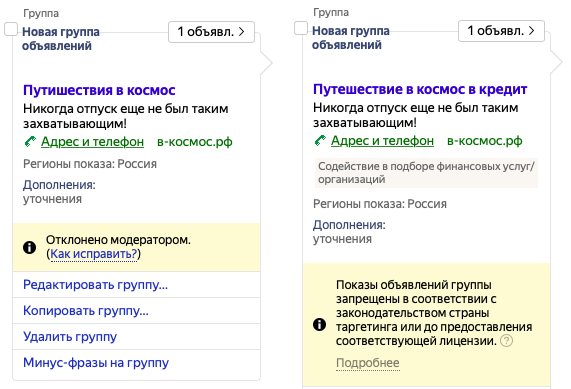Choose 'Копировать группу...' menu item
The image size is (571, 389).
click(x=86, y=311)
